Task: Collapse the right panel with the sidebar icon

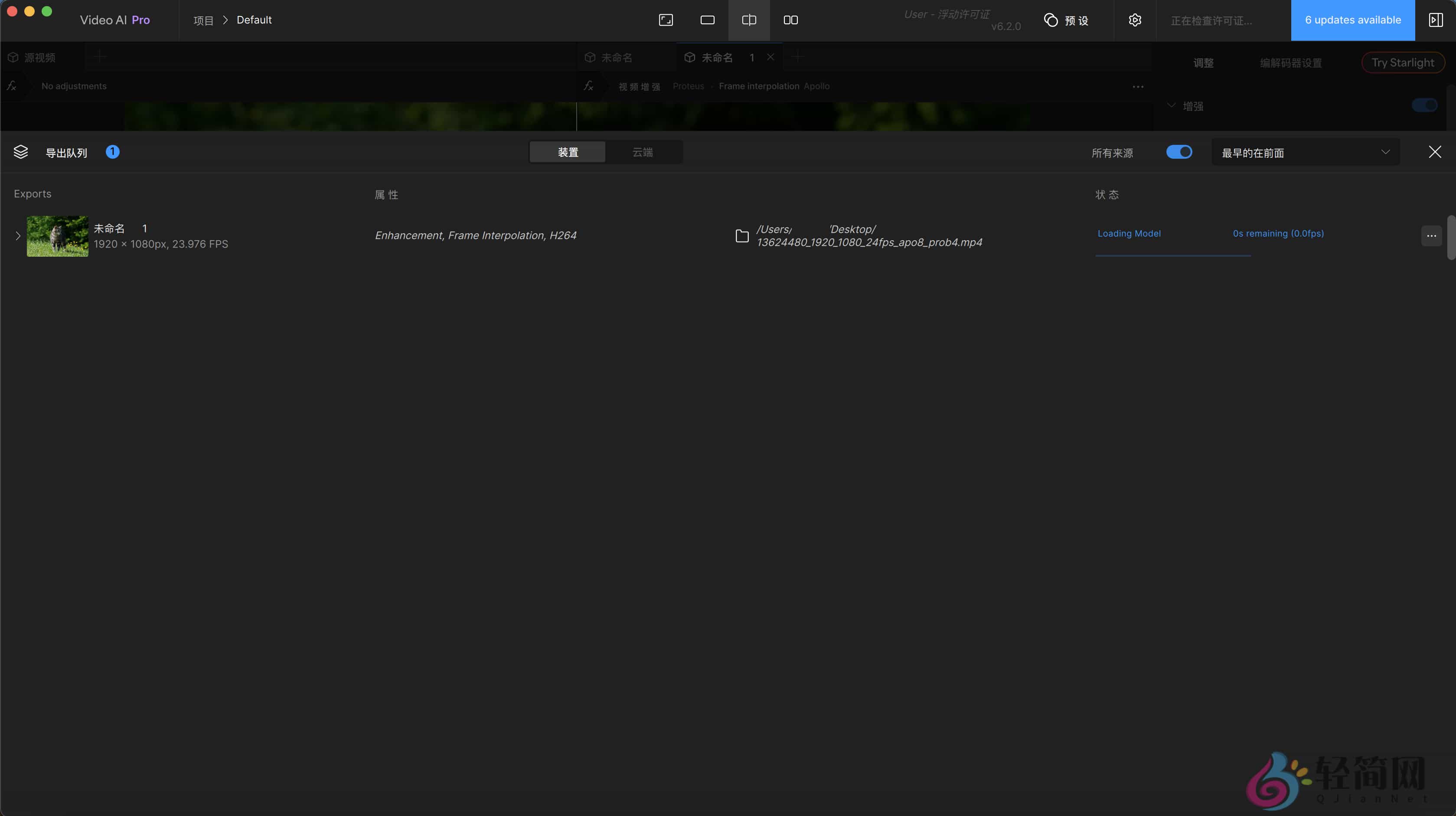Action: 1436,20
